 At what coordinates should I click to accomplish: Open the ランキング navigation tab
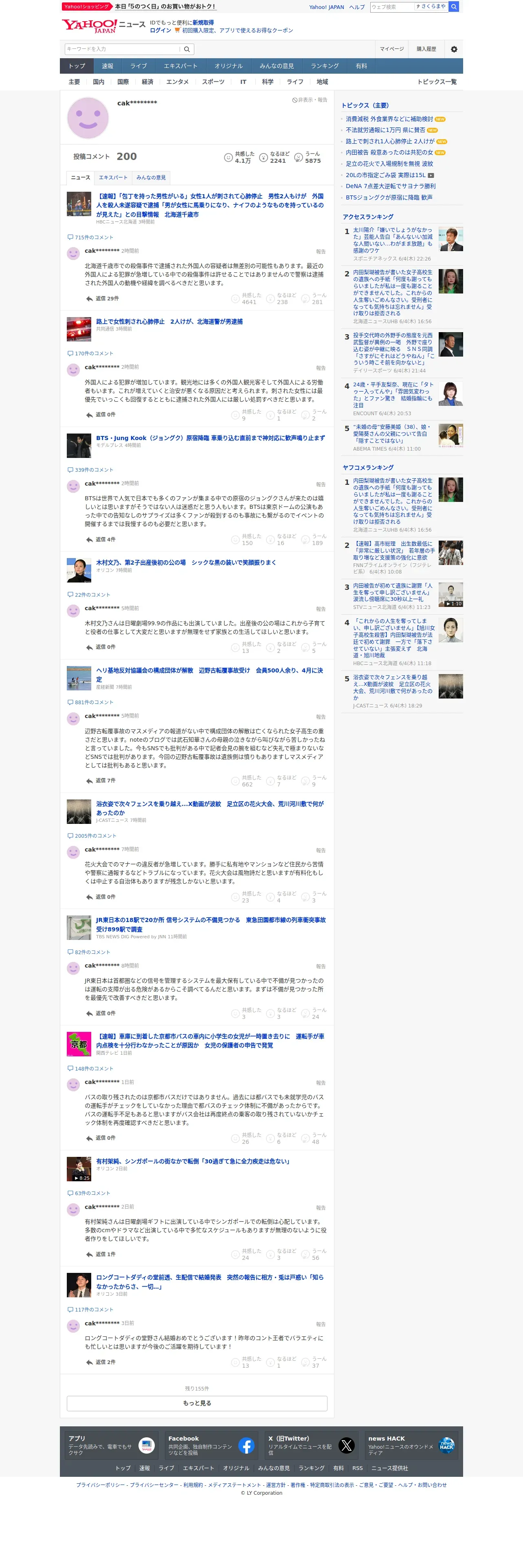coord(325,66)
